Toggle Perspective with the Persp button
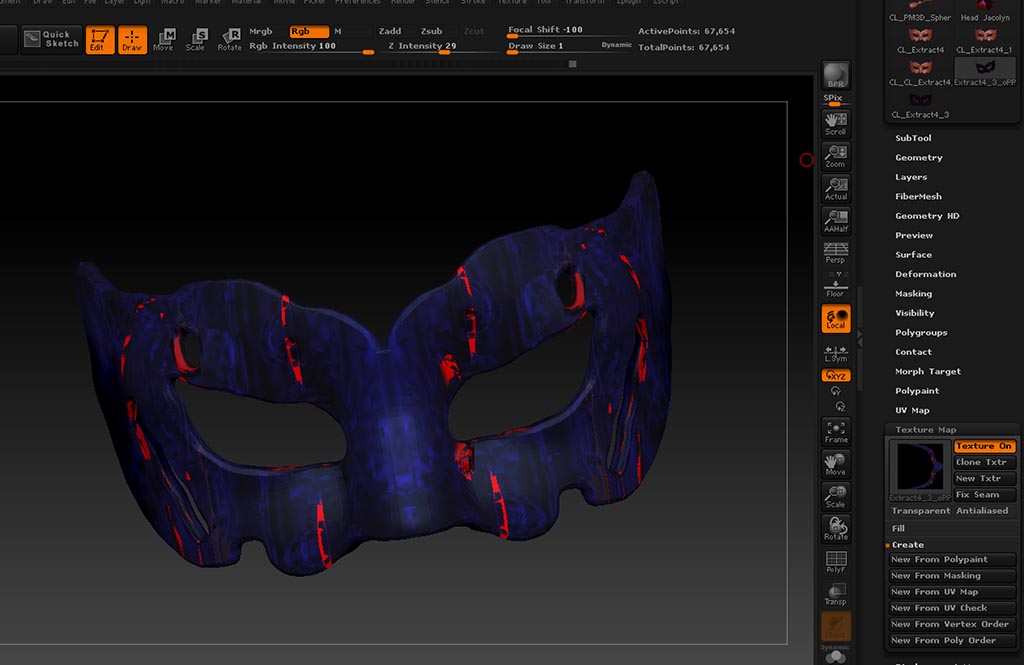Image resolution: width=1024 pixels, height=665 pixels. point(836,253)
